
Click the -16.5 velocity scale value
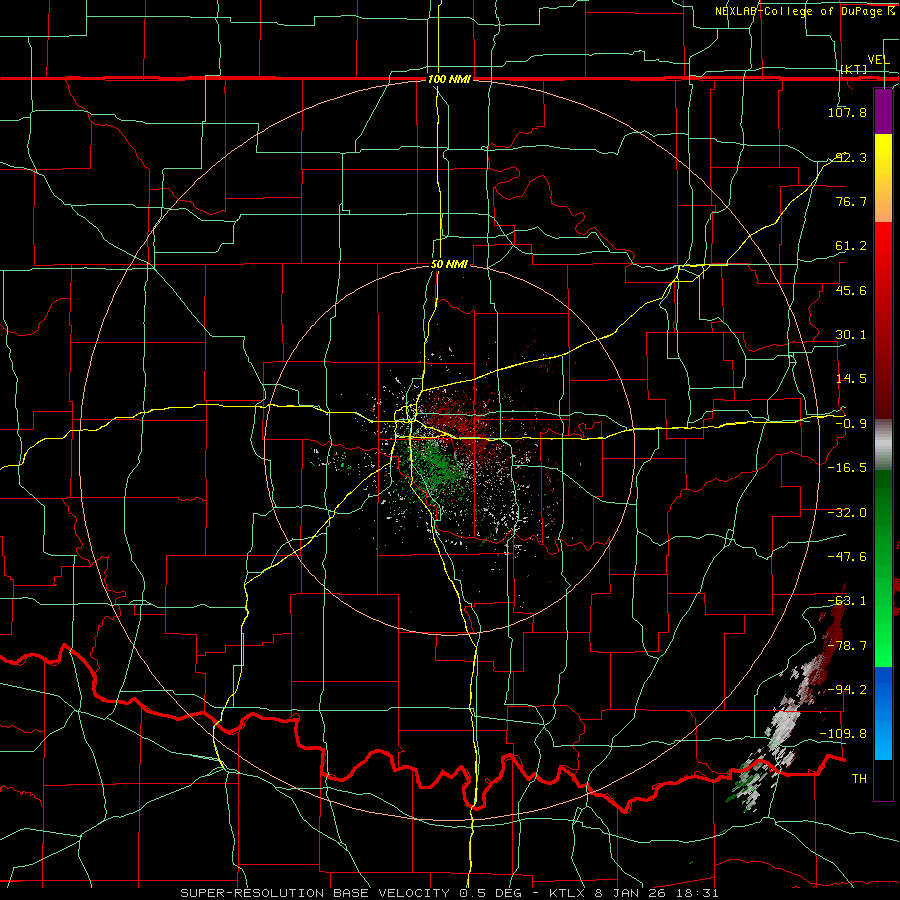tap(847, 468)
